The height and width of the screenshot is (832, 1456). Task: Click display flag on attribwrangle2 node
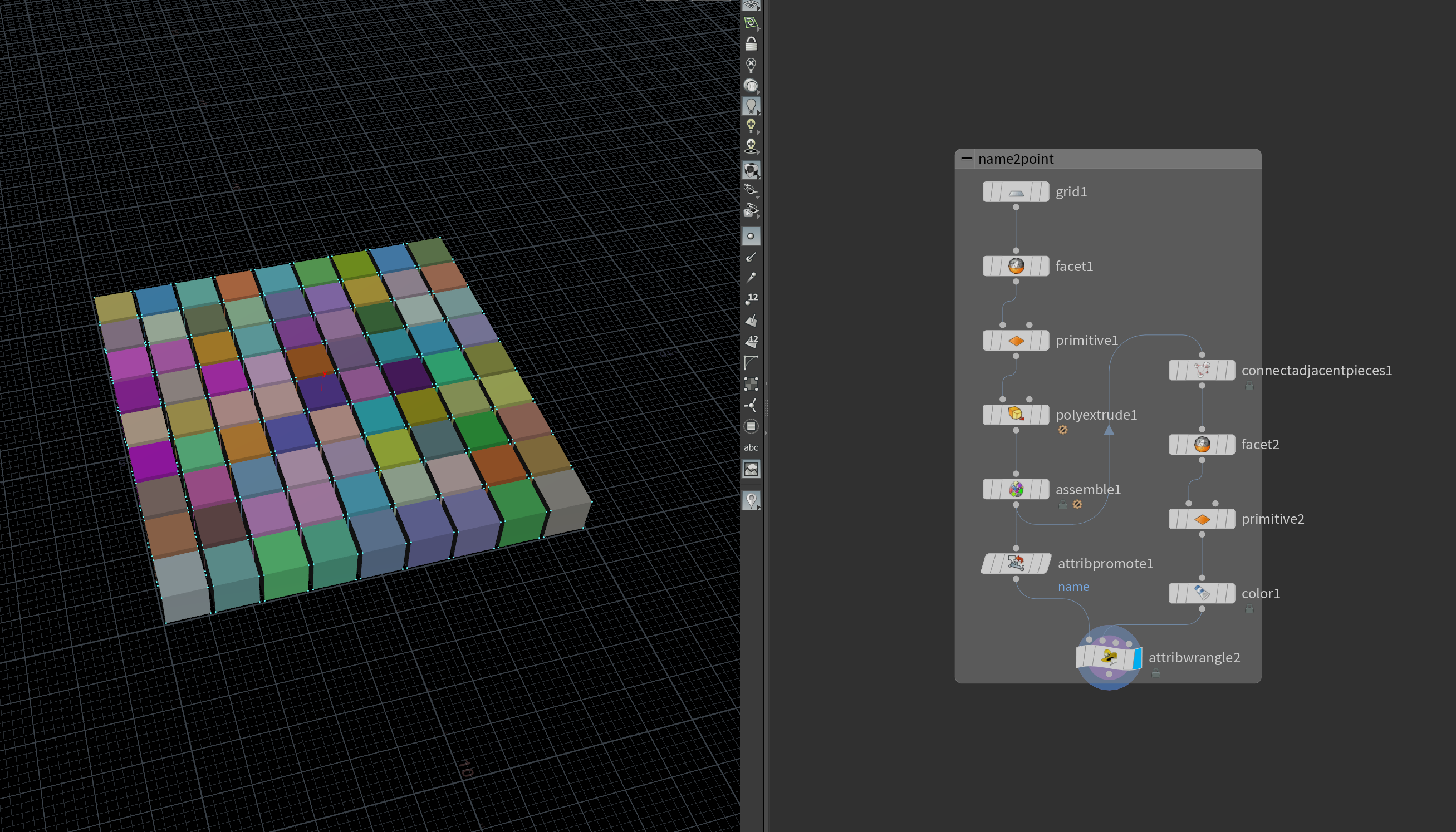[x=1136, y=658]
